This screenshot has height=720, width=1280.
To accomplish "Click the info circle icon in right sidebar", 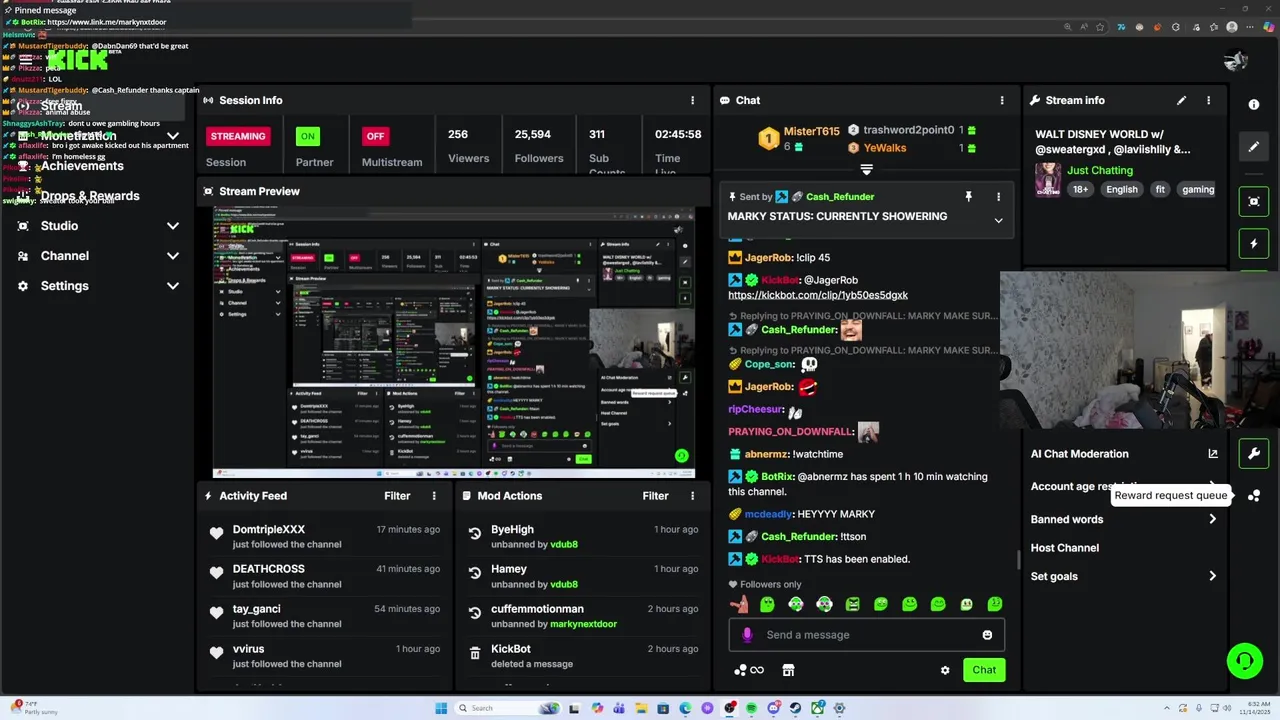I will 1254,104.
